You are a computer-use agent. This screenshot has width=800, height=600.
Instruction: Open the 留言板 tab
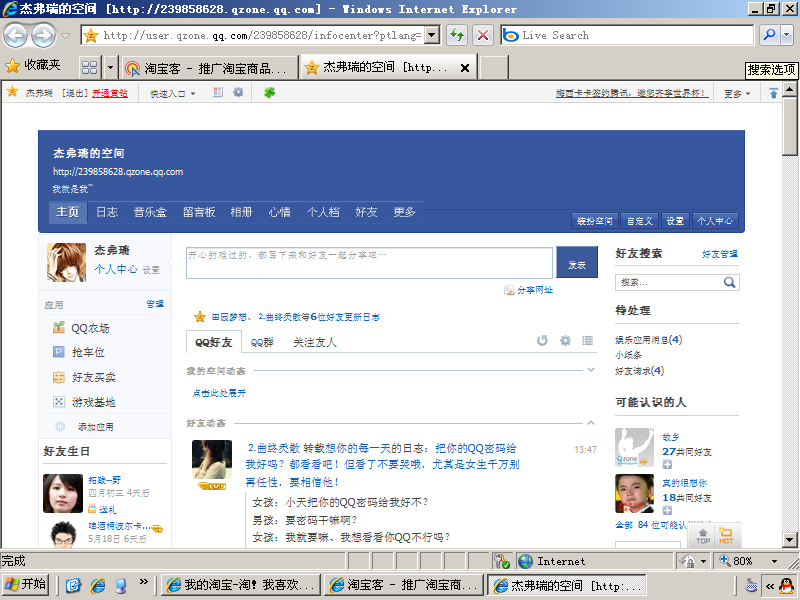(x=199, y=212)
